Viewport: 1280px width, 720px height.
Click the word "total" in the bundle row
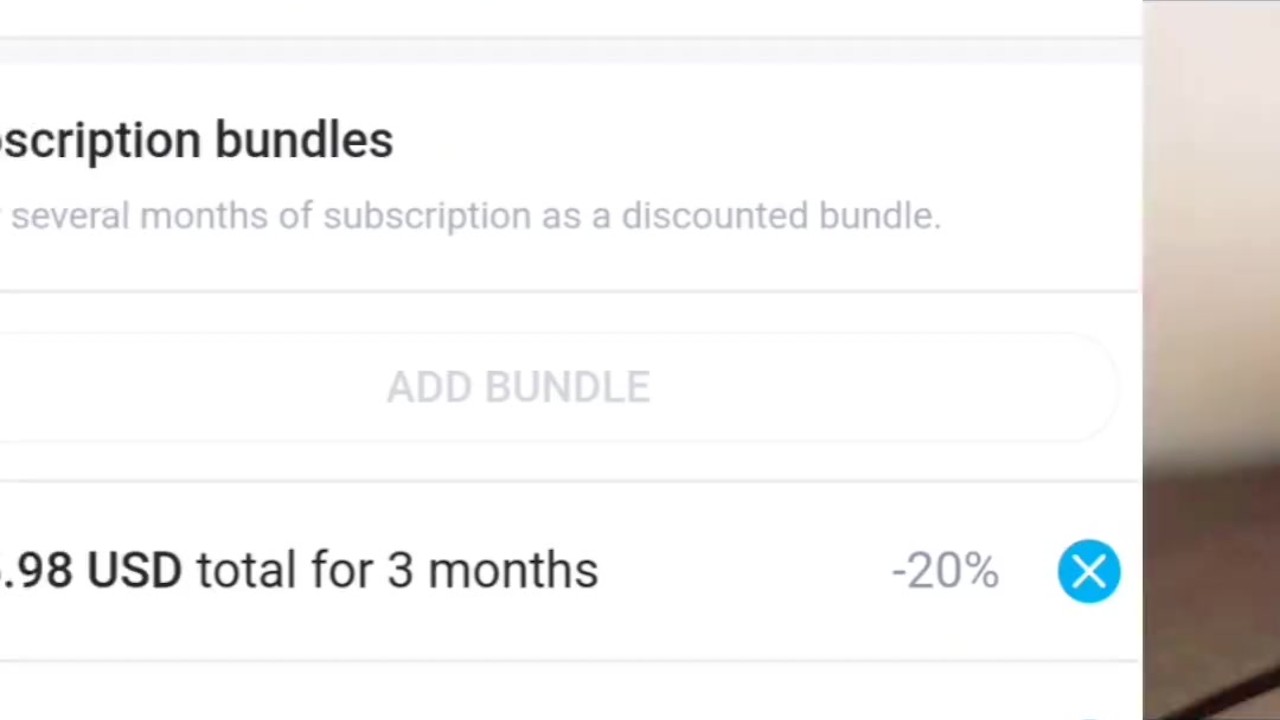[x=246, y=570]
